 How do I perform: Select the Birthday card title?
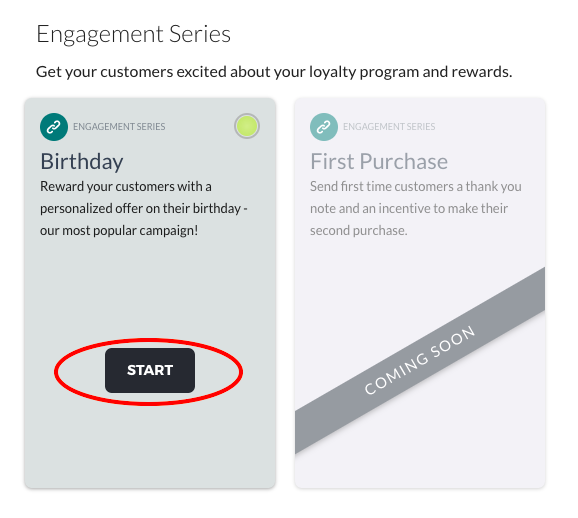pyautogui.click(x=82, y=161)
